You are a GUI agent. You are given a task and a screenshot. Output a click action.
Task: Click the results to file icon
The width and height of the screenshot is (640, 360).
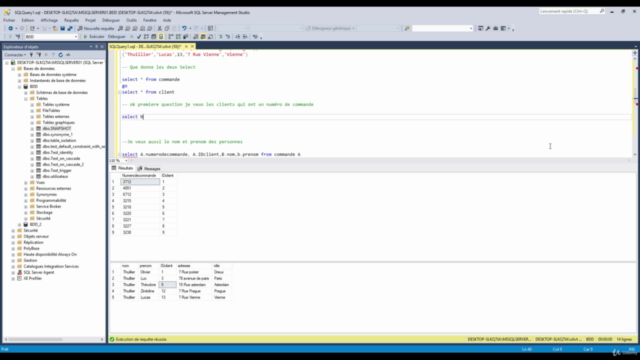pos(211,37)
